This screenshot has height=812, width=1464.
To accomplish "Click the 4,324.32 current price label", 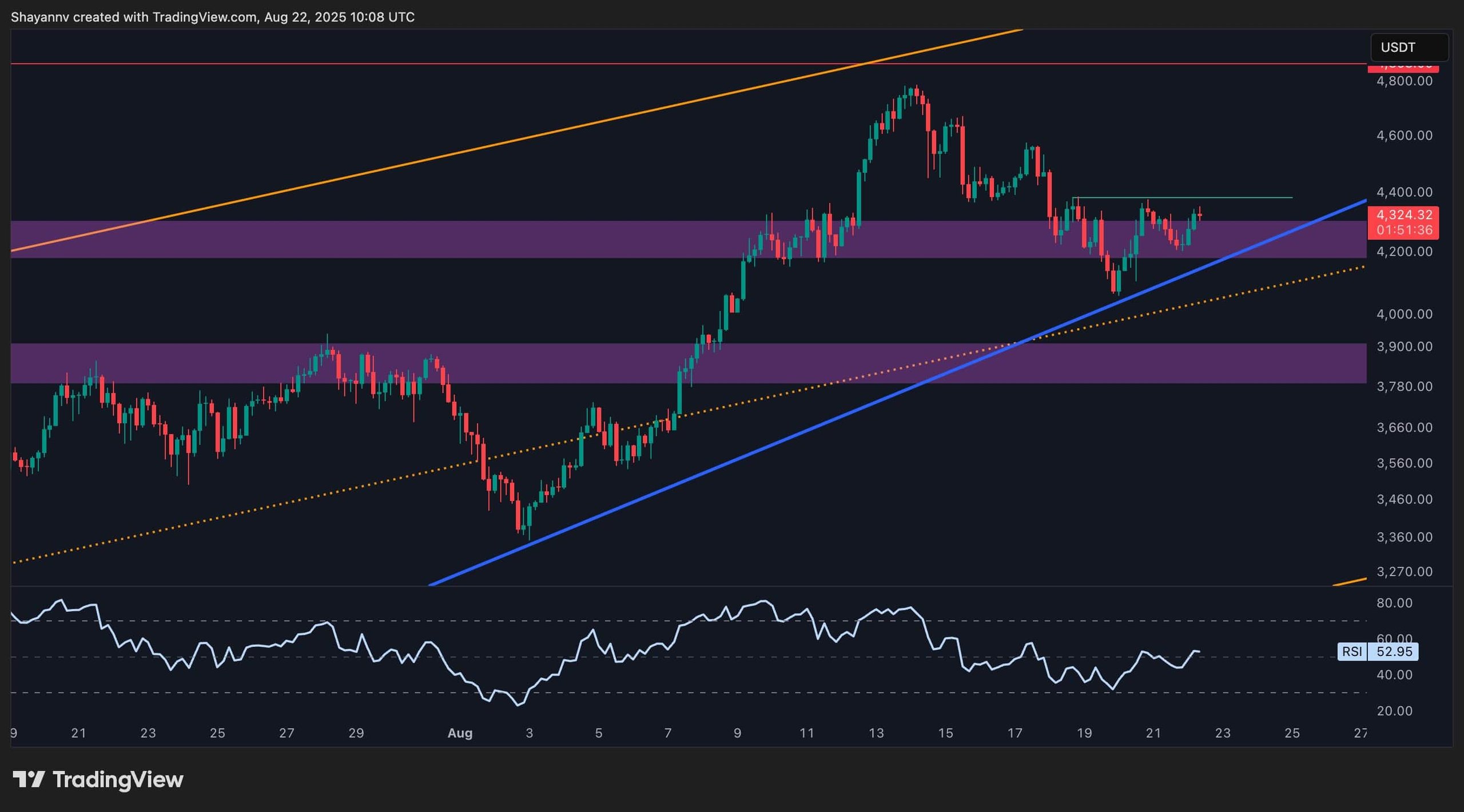I will (x=1403, y=215).
